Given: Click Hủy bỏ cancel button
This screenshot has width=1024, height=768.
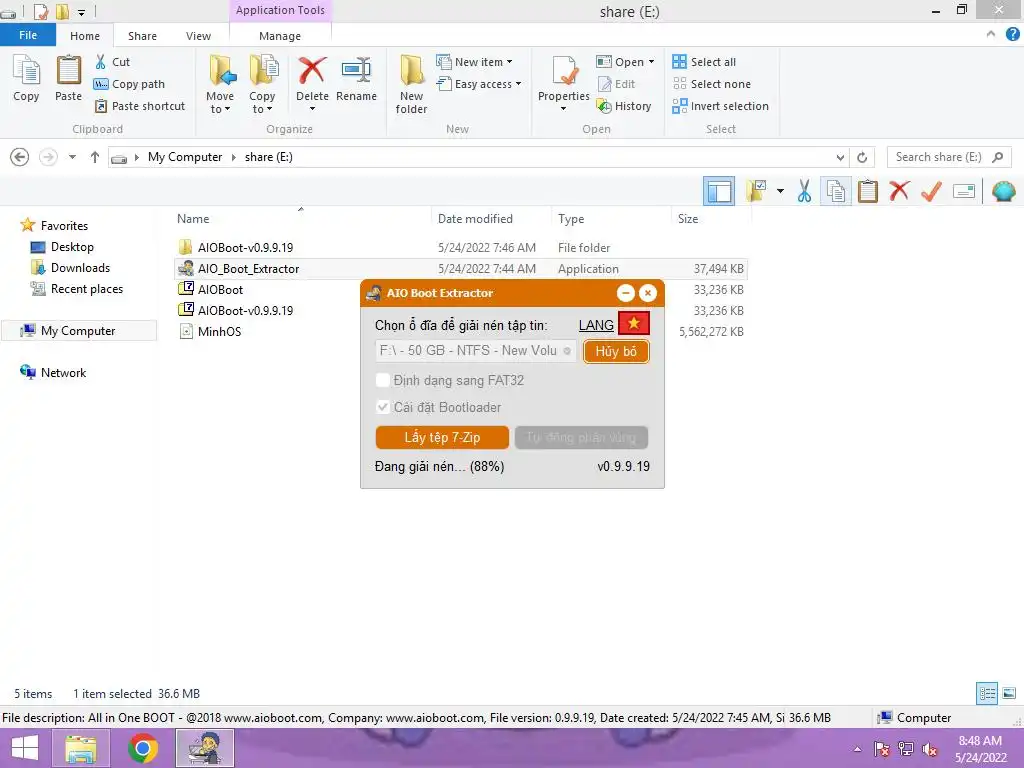Looking at the screenshot, I should click(616, 351).
